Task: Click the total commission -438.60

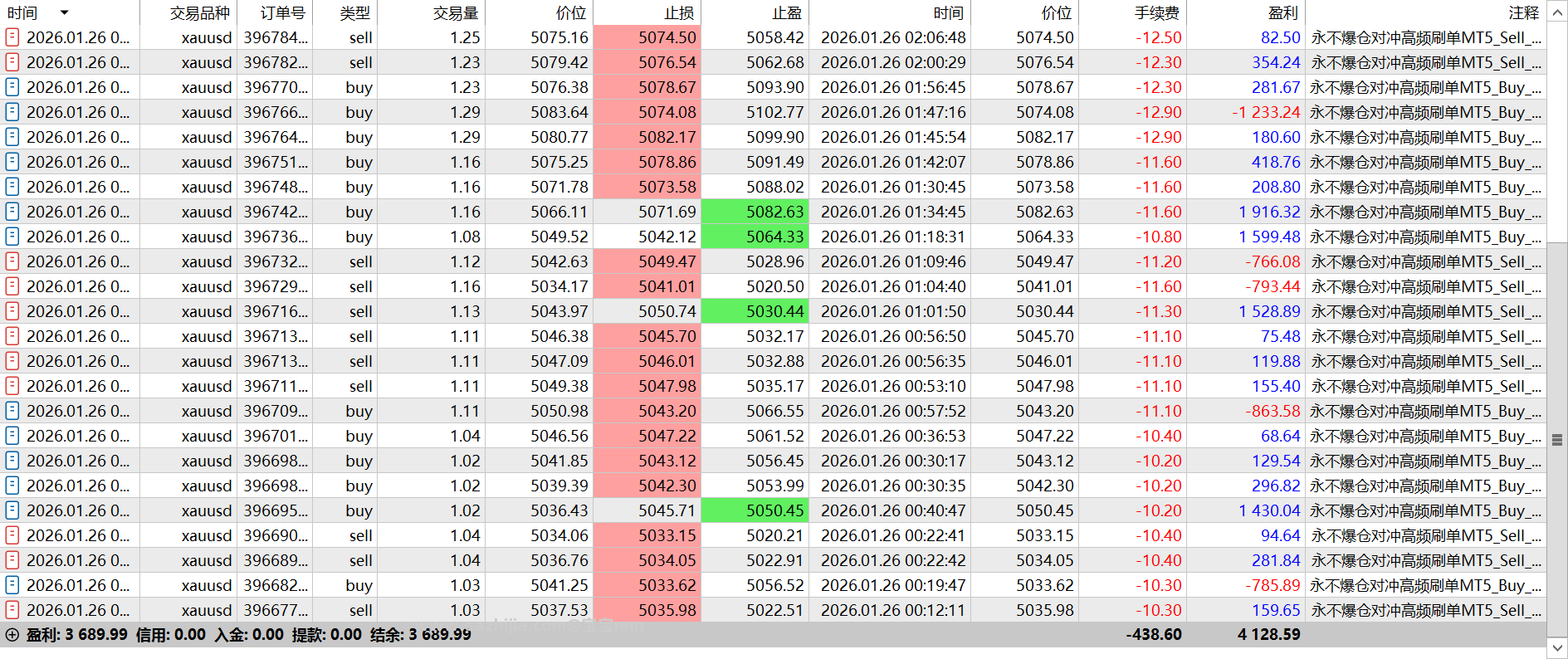Action: click(x=1154, y=634)
